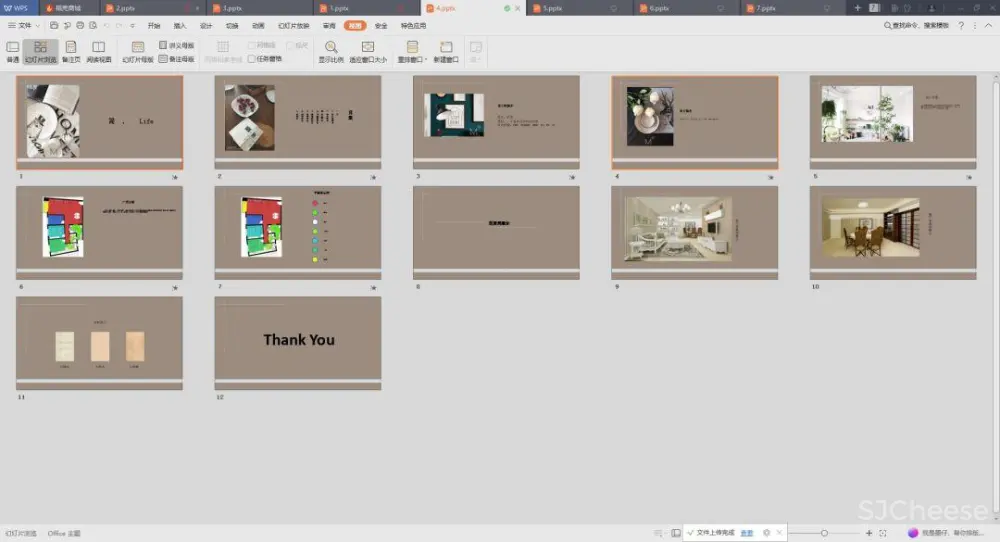This screenshot has height=542, width=1000.
Task: Select Slide Sorter view icon (幻灯片浏览)
Action: (40, 51)
